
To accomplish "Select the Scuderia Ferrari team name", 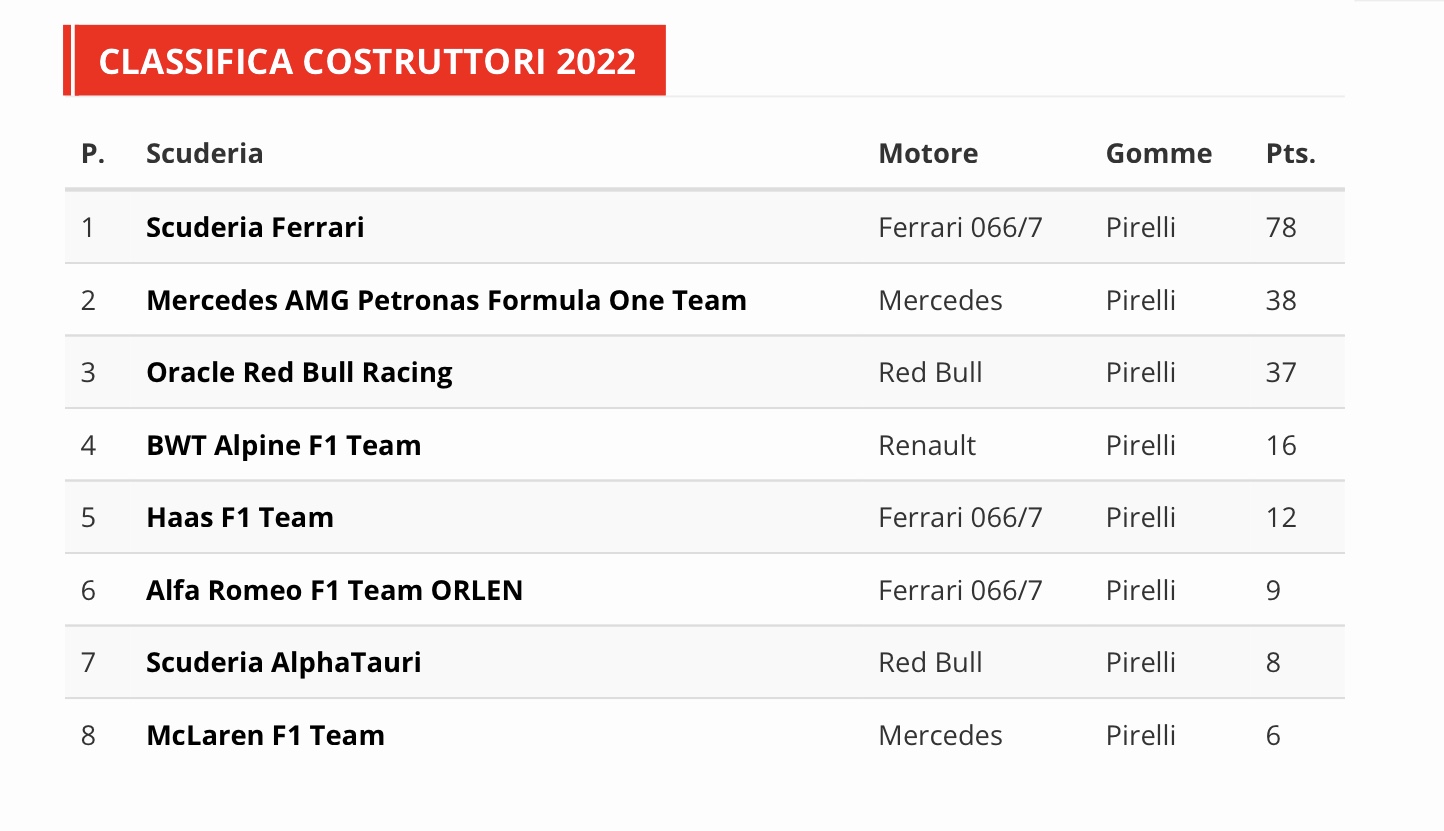I will (255, 227).
